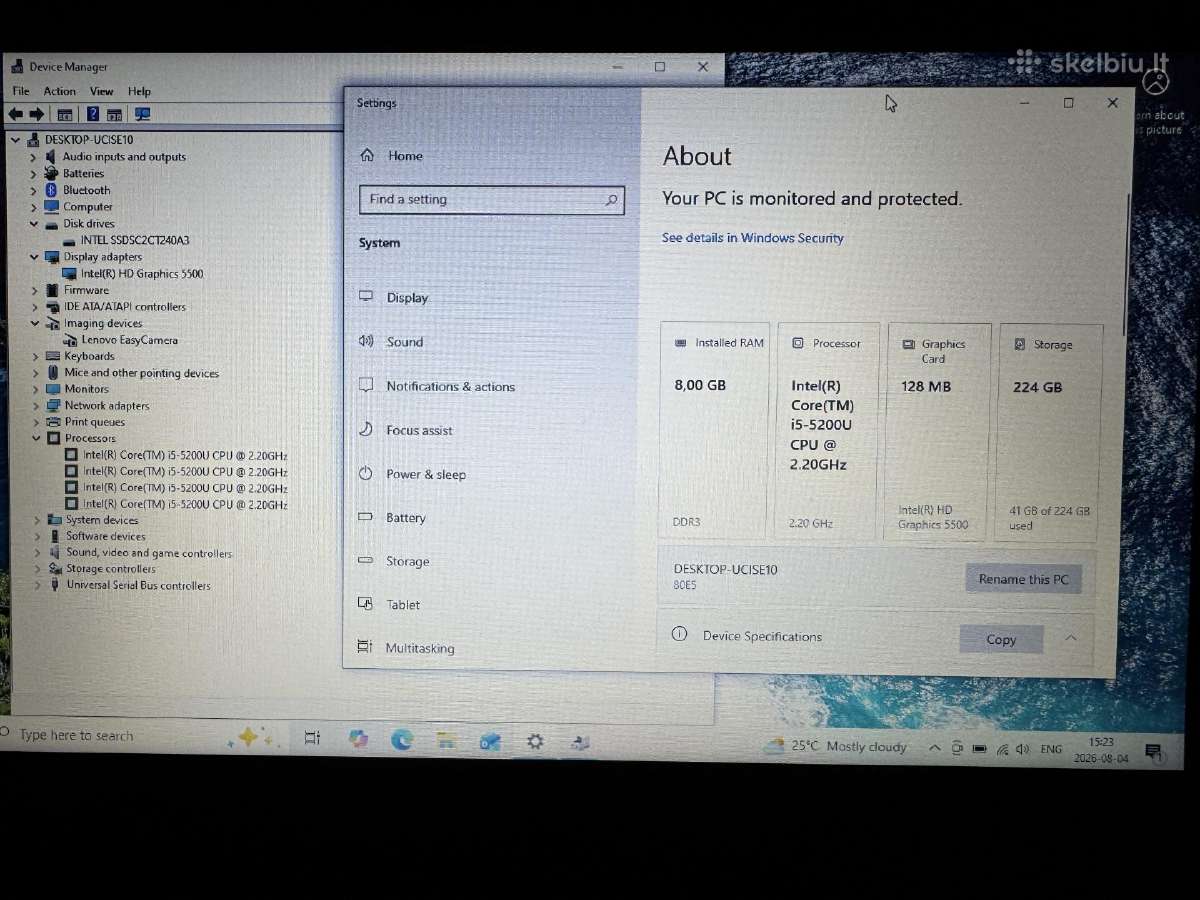Open the Help menu in Device Manager
The width and height of the screenshot is (1200, 900).
140,91
